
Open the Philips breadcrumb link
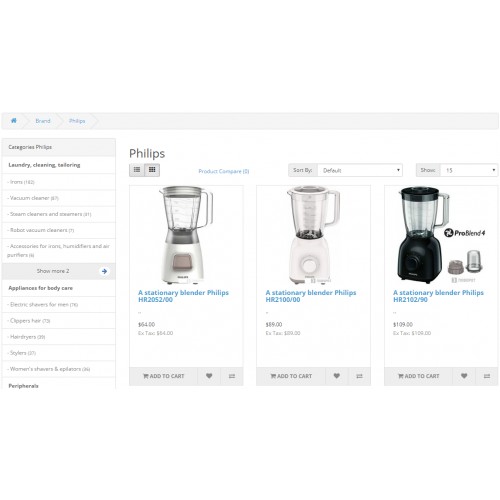(x=77, y=121)
